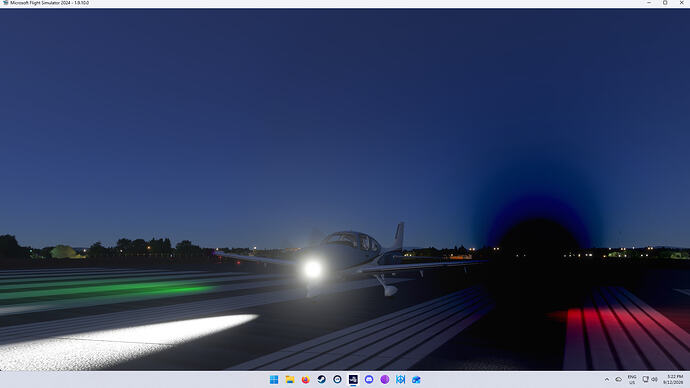Click the aircraft's tail fin
The height and width of the screenshot is (388, 690).
(399, 236)
